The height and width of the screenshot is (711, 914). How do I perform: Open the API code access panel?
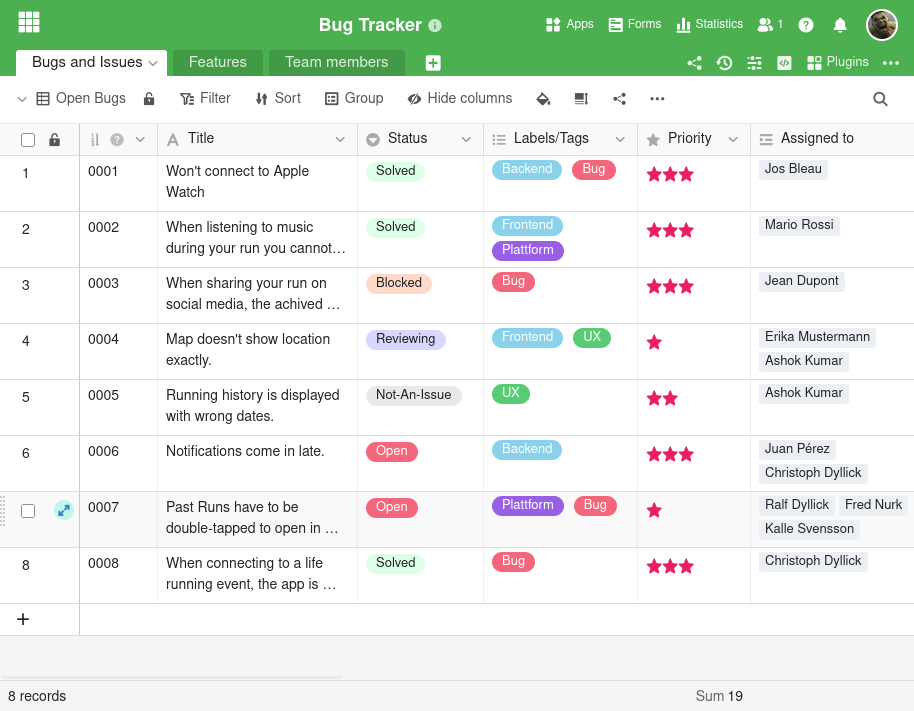point(783,62)
